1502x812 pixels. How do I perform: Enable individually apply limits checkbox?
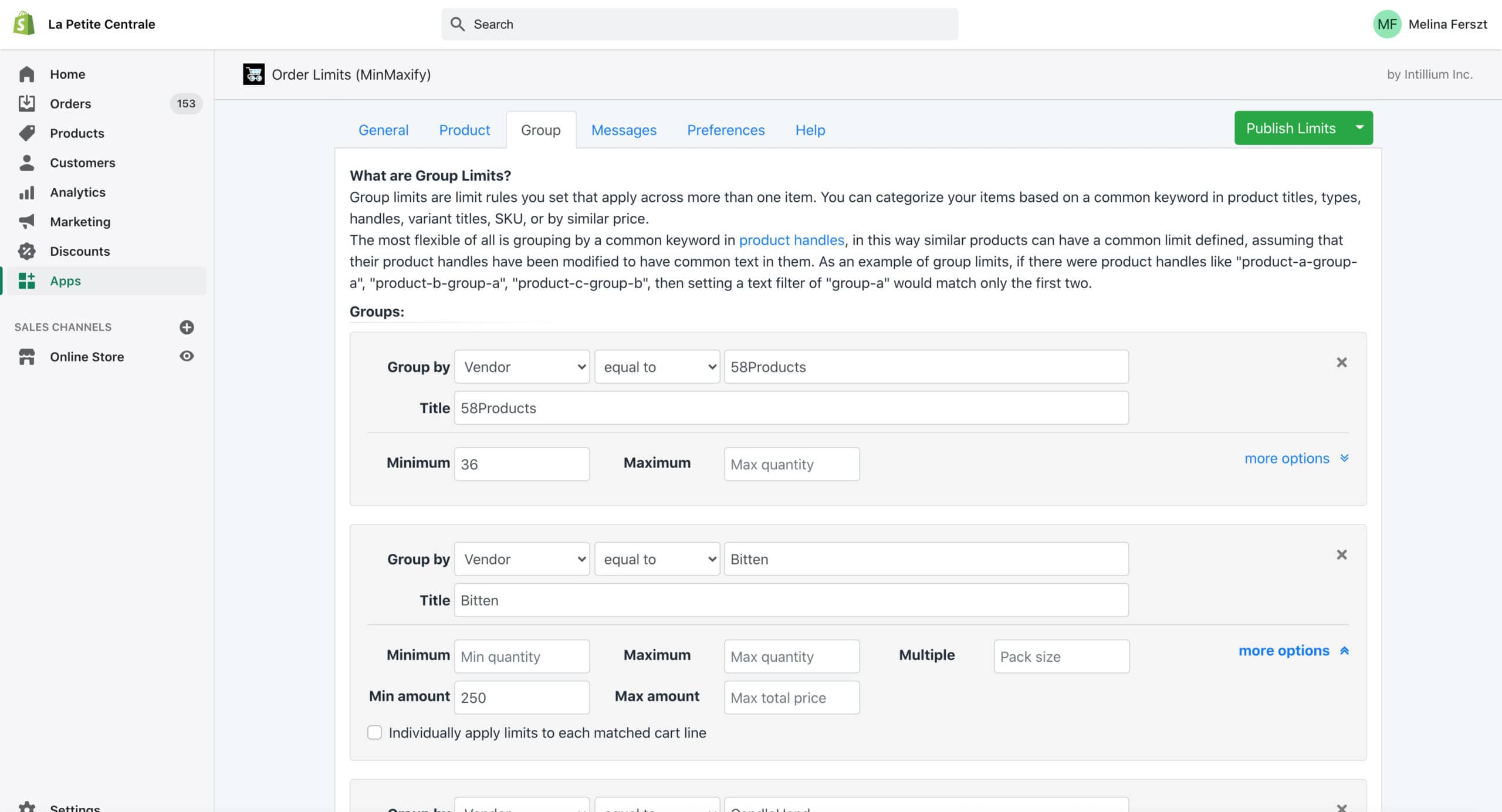pos(374,732)
